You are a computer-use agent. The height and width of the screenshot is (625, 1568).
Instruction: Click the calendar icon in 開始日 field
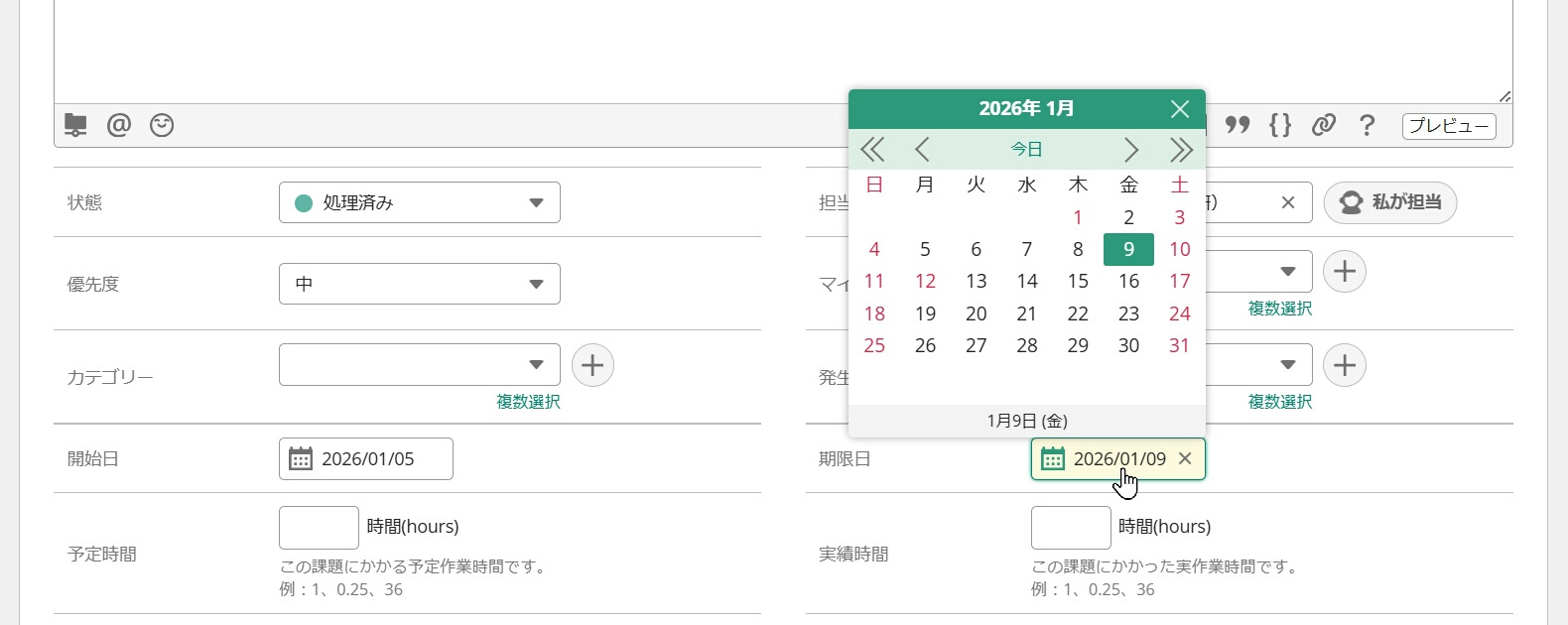coord(300,459)
